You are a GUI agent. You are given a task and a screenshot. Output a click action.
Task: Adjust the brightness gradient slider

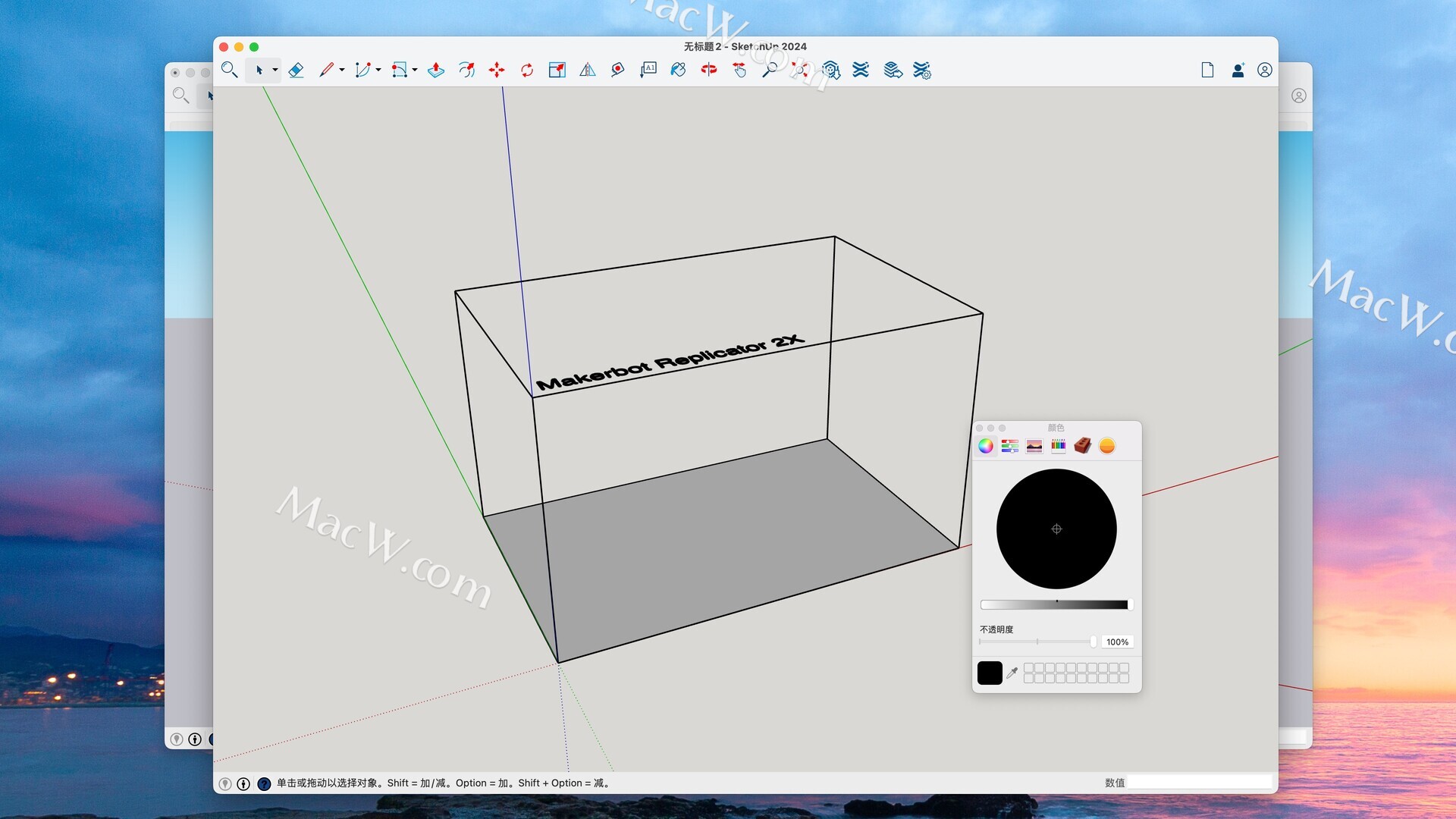click(x=1056, y=604)
